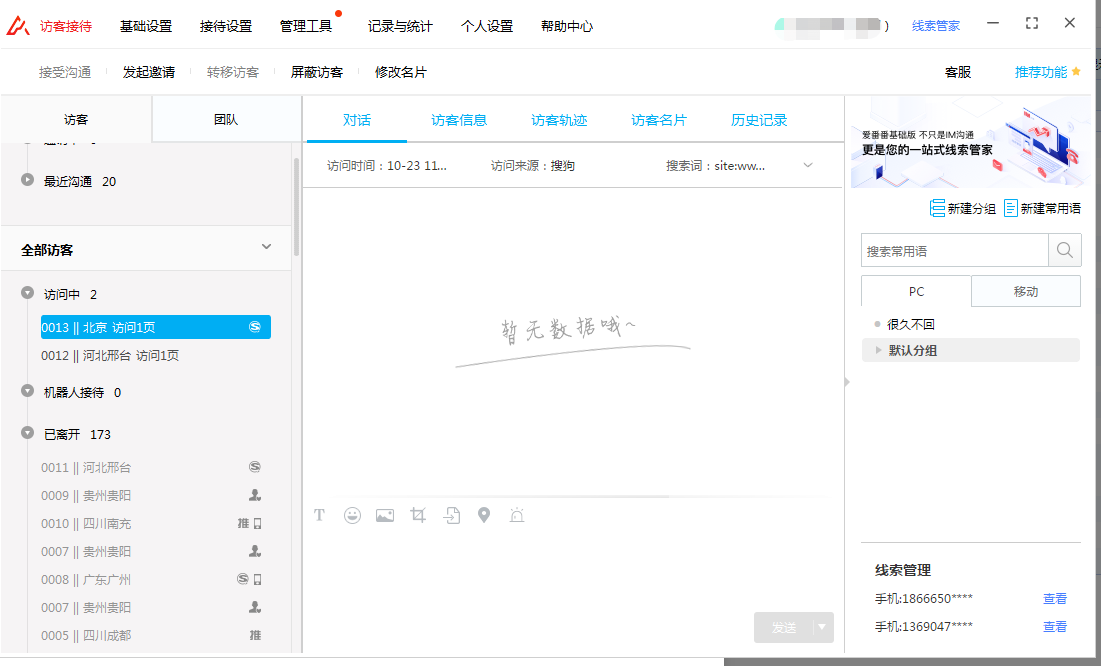The height and width of the screenshot is (666, 1101).
Task: Open the text font formatting tool
Action: tap(319, 516)
